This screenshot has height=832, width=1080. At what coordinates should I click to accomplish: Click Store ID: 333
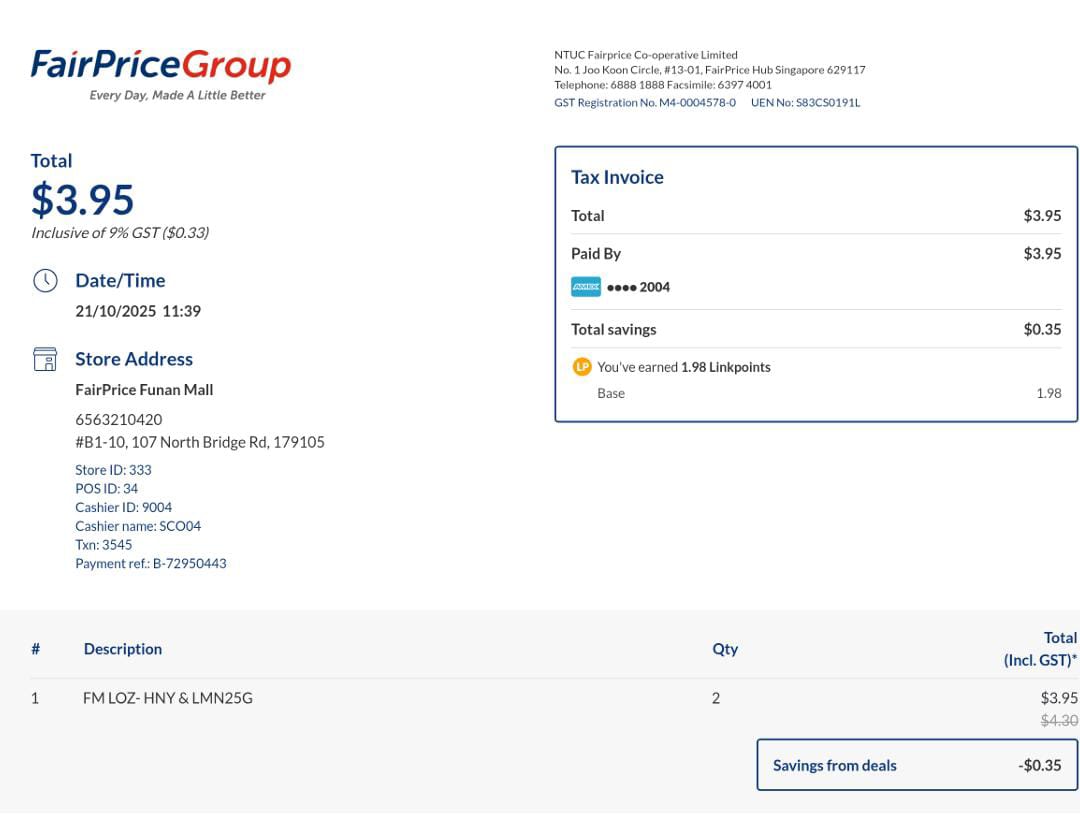tap(113, 470)
